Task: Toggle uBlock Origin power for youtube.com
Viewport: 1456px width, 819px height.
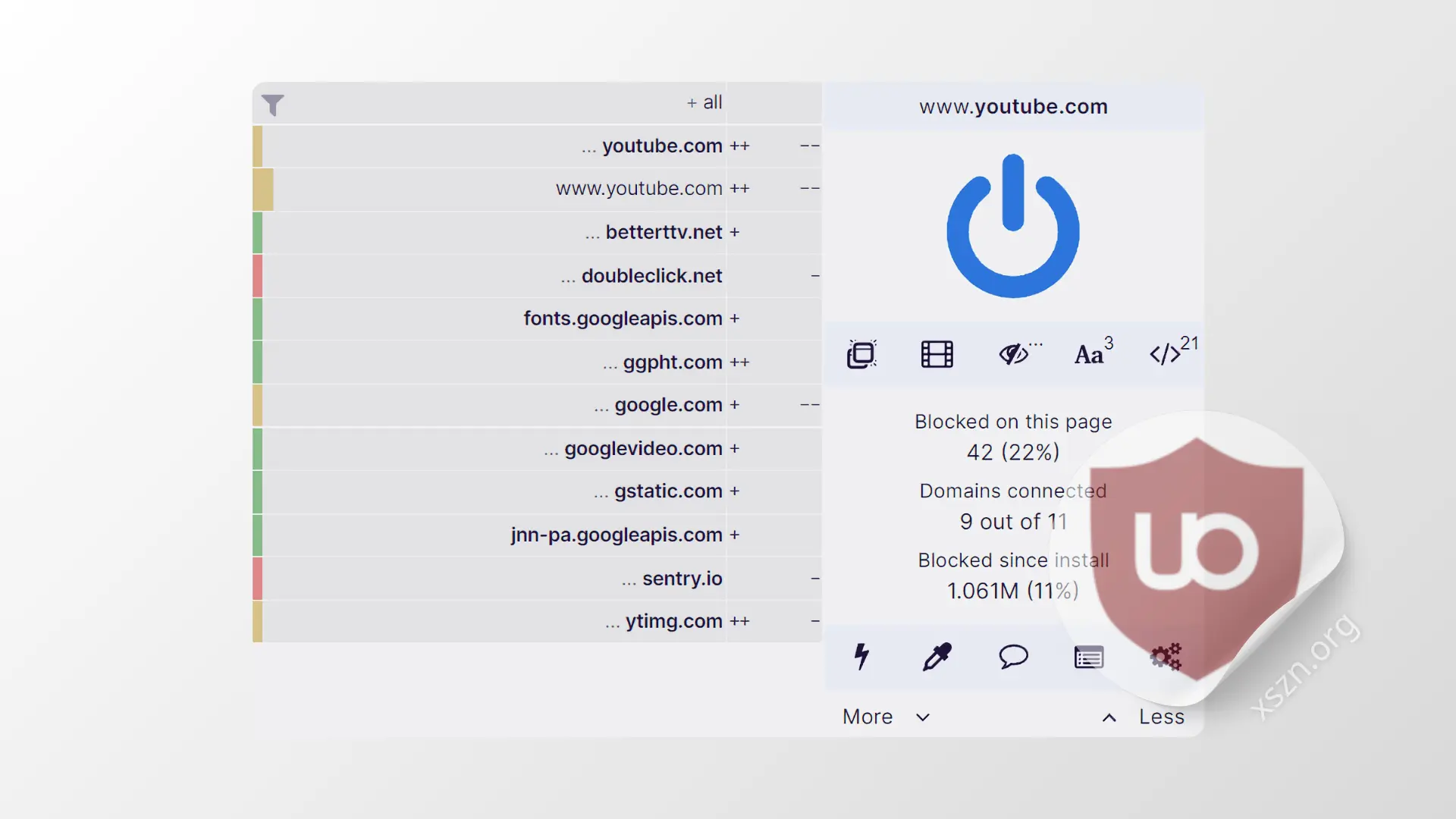Action: tap(1013, 226)
